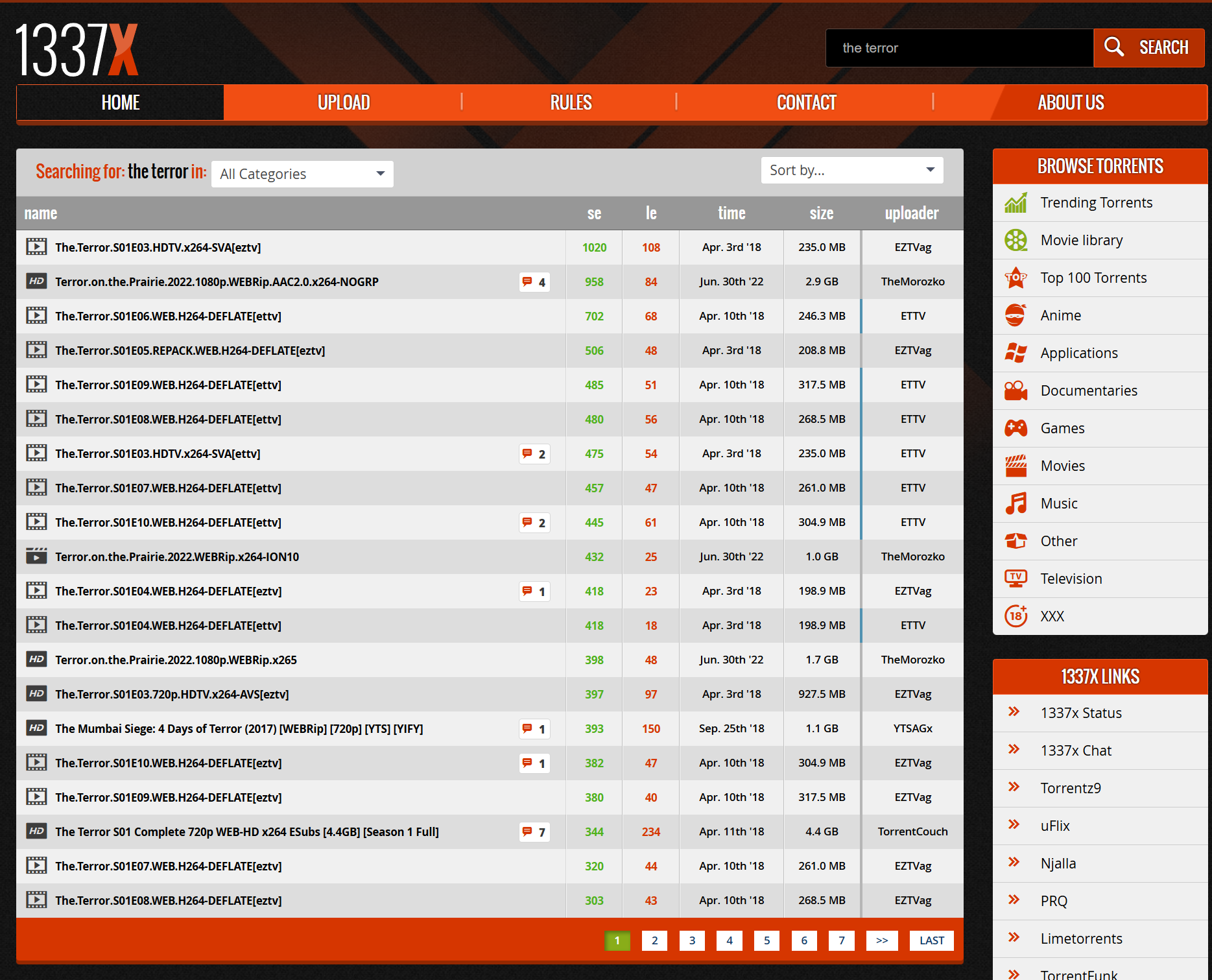This screenshot has width=1212, height=980.
Task: Open the Njalla link
Action: point(1058,863)
